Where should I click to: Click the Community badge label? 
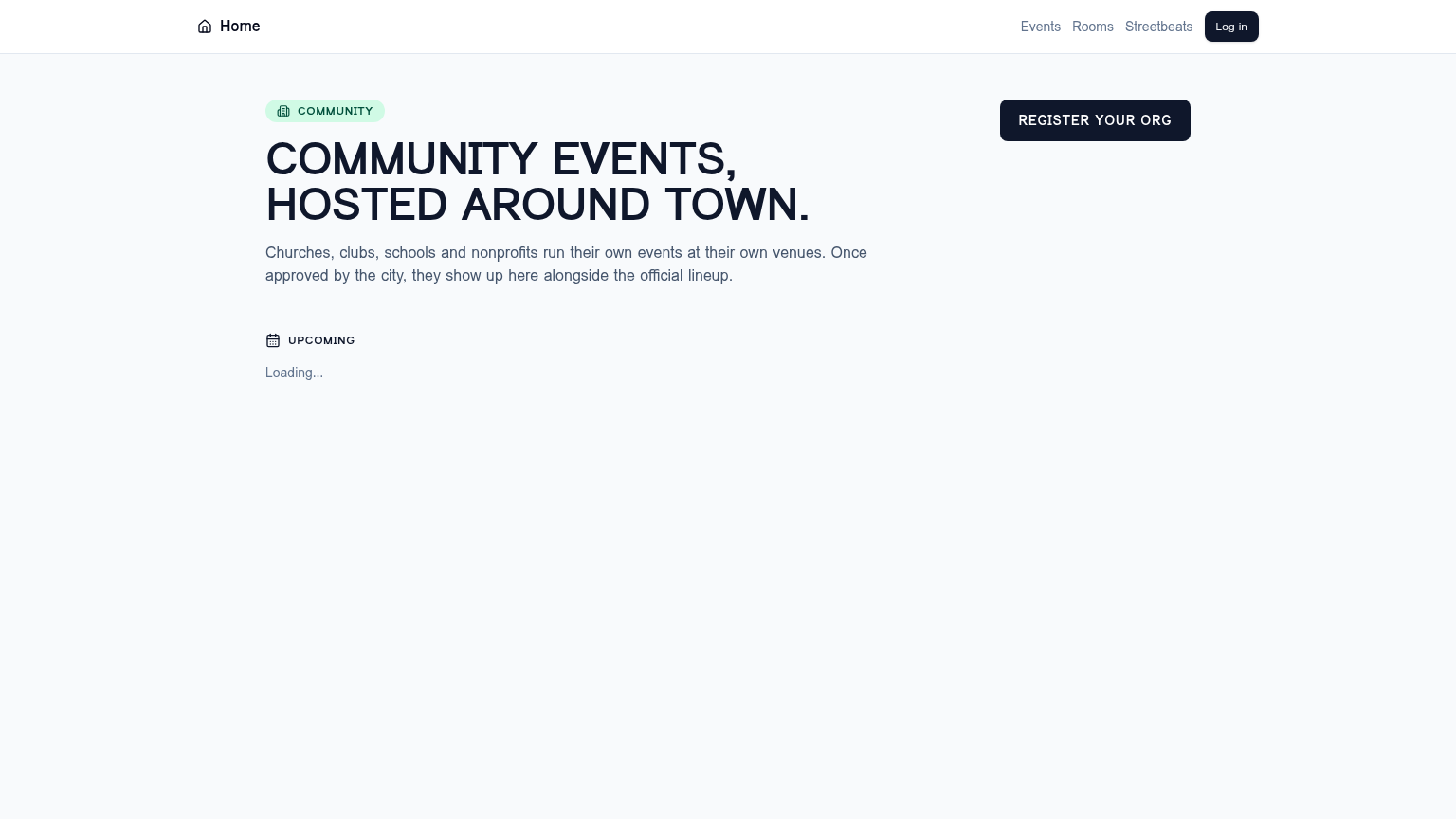tap(325, 111)
